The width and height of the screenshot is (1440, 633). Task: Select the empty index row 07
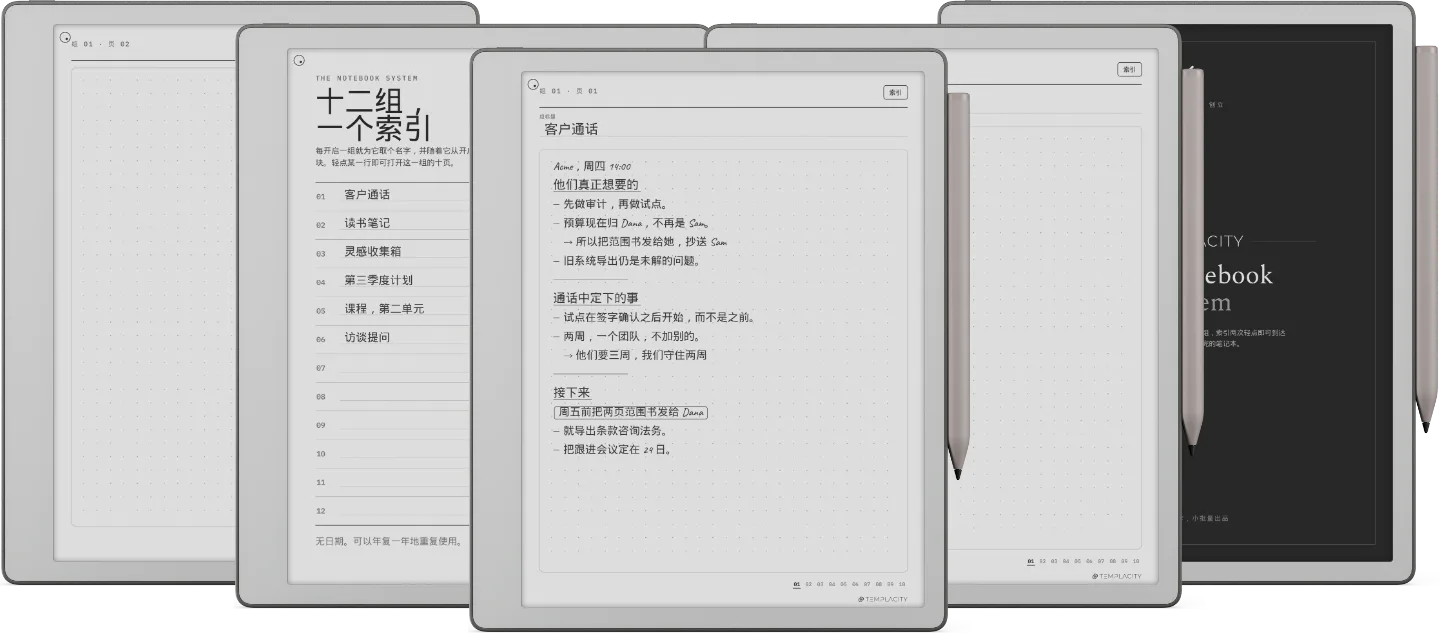pos(391,367)
